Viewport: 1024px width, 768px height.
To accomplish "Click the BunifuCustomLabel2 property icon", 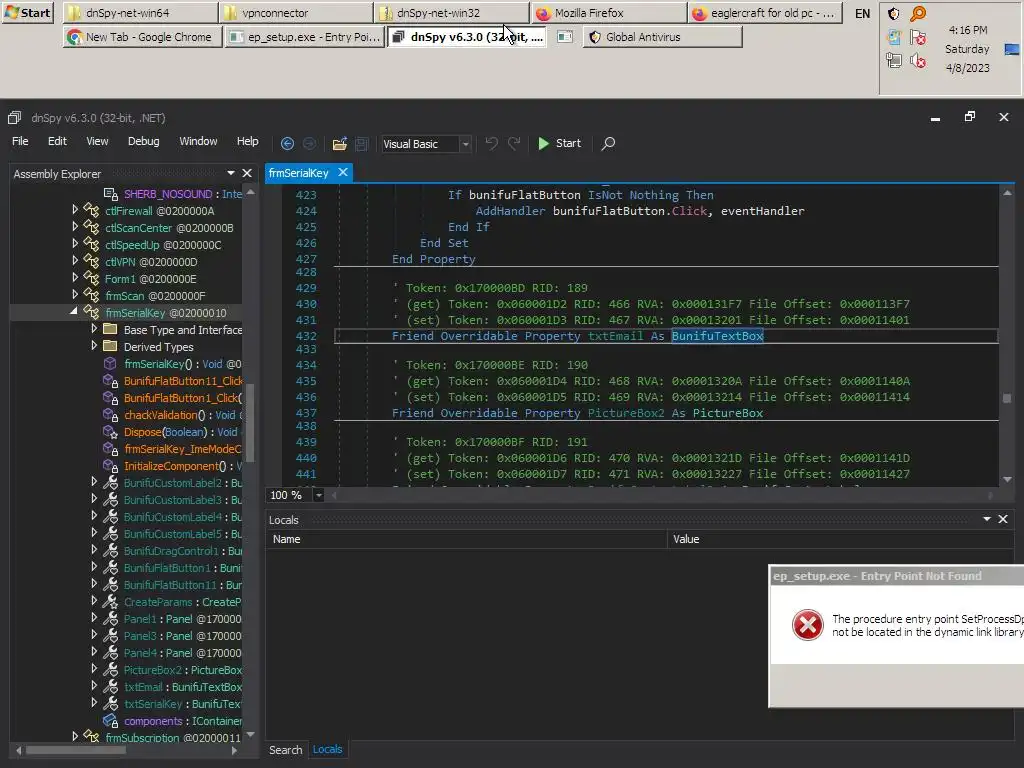I will pyautogui.click(x=110, y=483).
